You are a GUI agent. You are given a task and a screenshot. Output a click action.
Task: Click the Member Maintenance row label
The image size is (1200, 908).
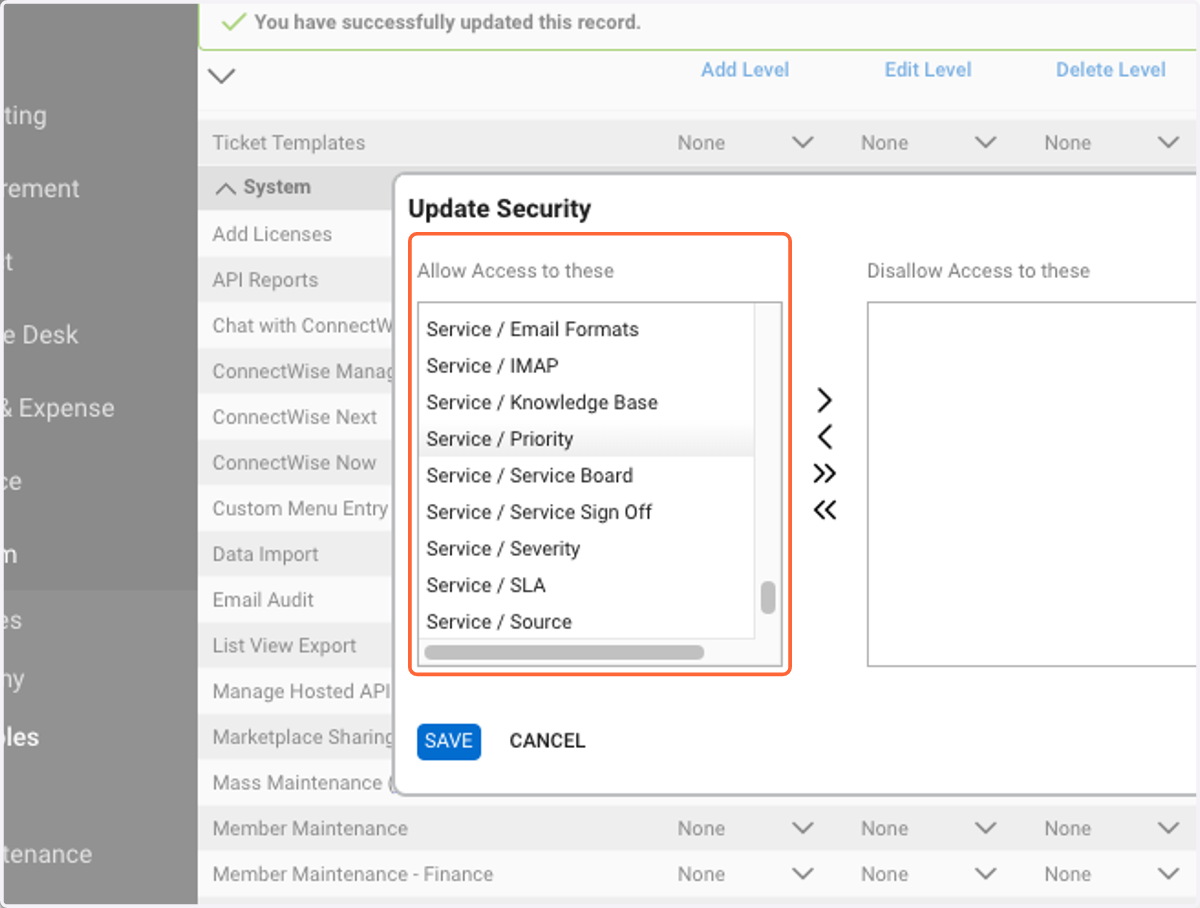[x=310, y=828]
